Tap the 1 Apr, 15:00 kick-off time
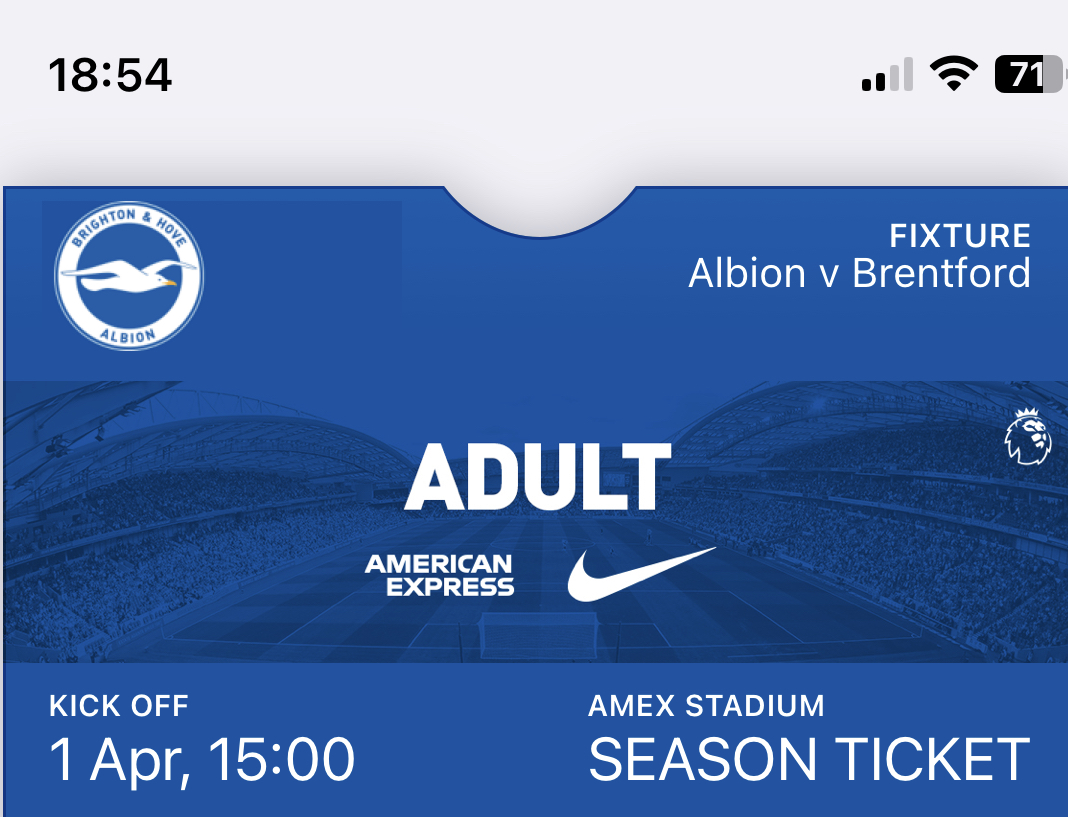The width and height of the screenshot is (1068, 817). [202, 759]
